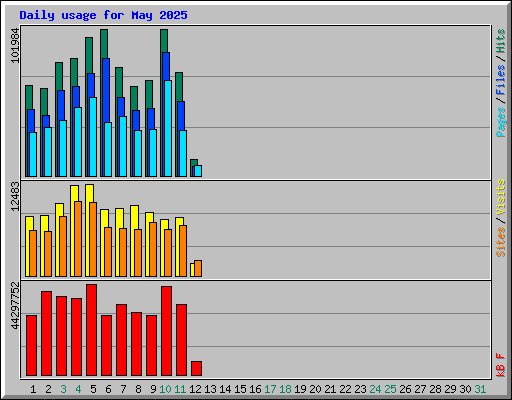The image size is (512, 400).
Task: Click day 30 on the x-axis
Action: (x=465, y=389)
